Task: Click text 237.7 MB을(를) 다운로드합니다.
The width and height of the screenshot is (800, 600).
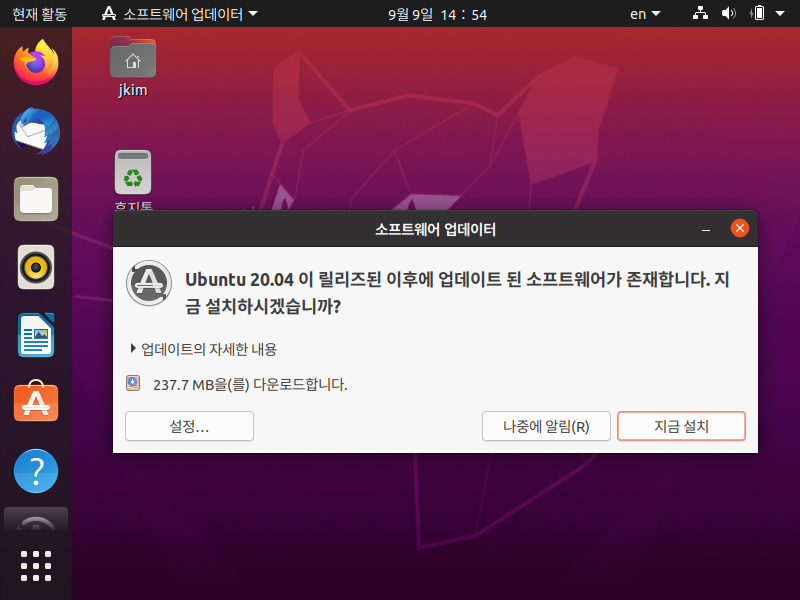Action: [x=250, y=384]
